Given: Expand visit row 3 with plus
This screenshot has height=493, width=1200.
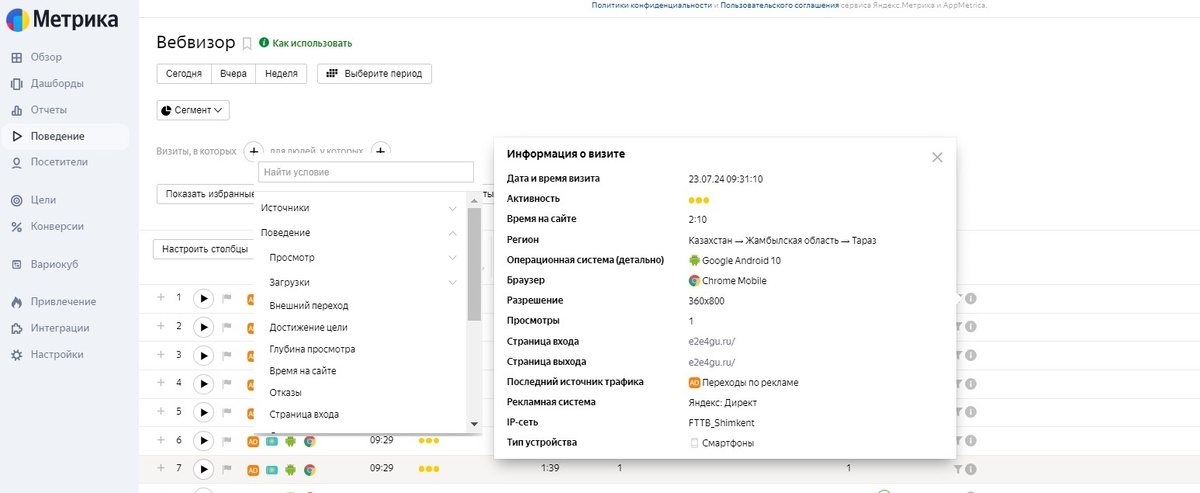Looking at the screenshot, I should point(161,354).
